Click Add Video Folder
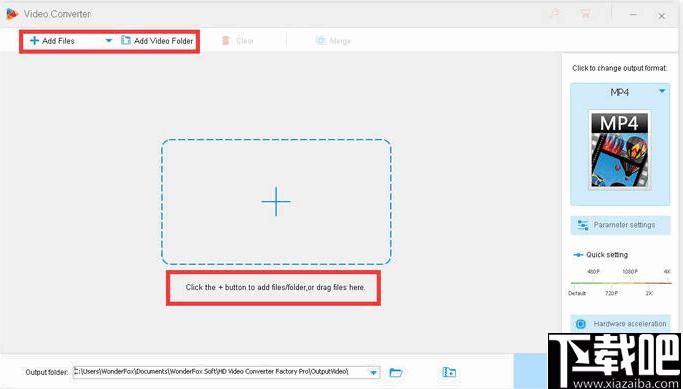Screen dimensions: 683x389 157,41
